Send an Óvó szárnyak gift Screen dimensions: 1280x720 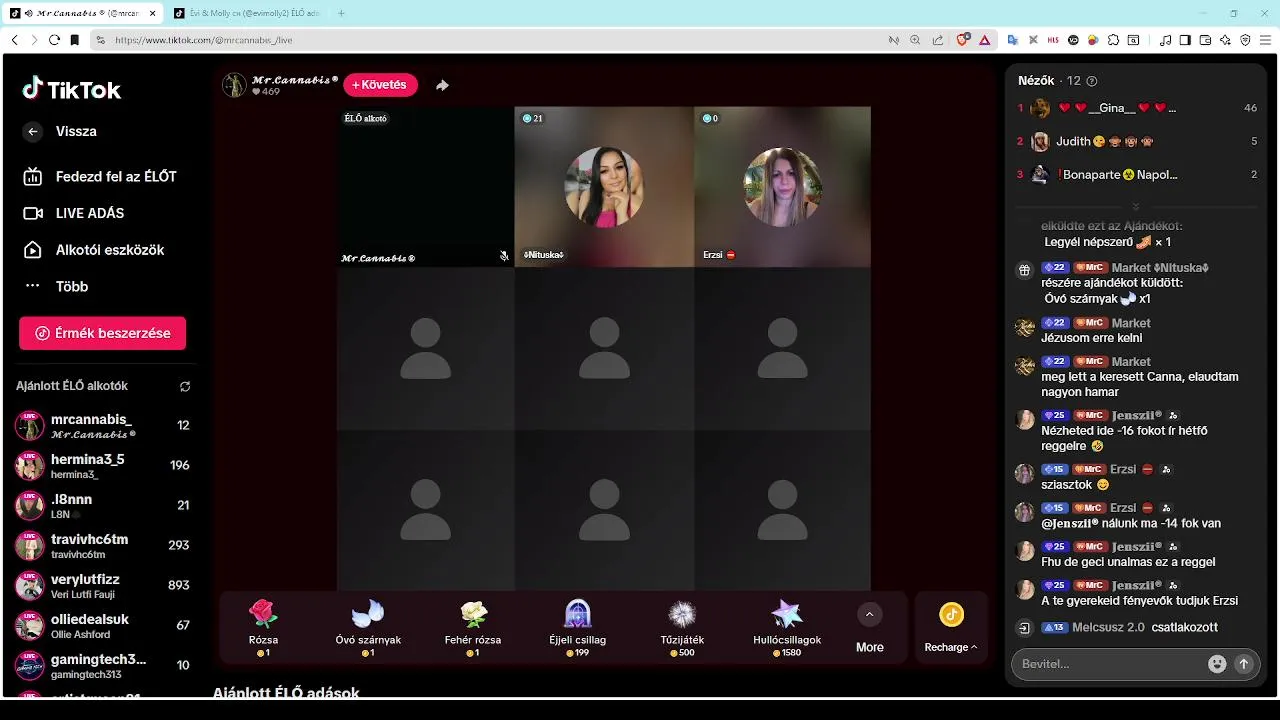[x=368, y=627]
